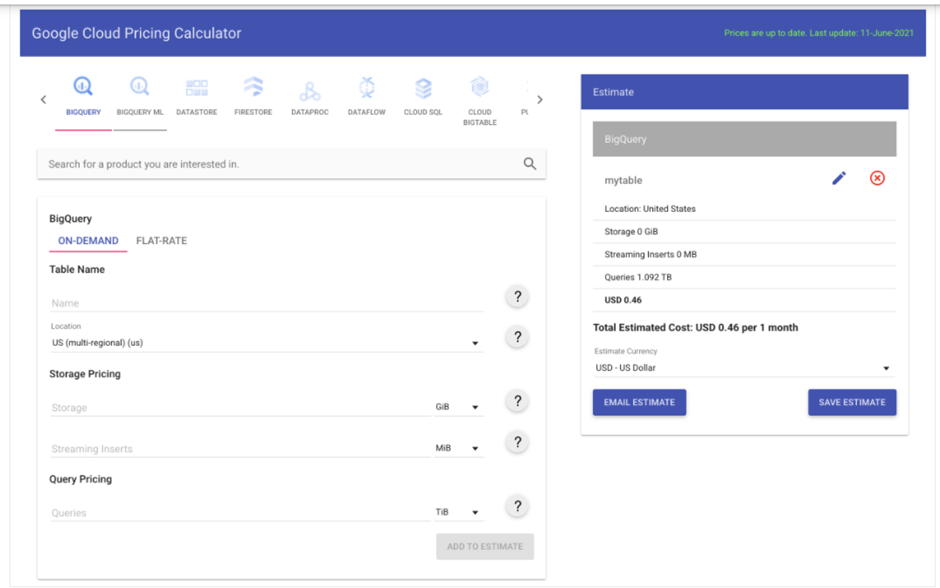
Task: Open the Location dropdown
Action: tap(476, 342)
